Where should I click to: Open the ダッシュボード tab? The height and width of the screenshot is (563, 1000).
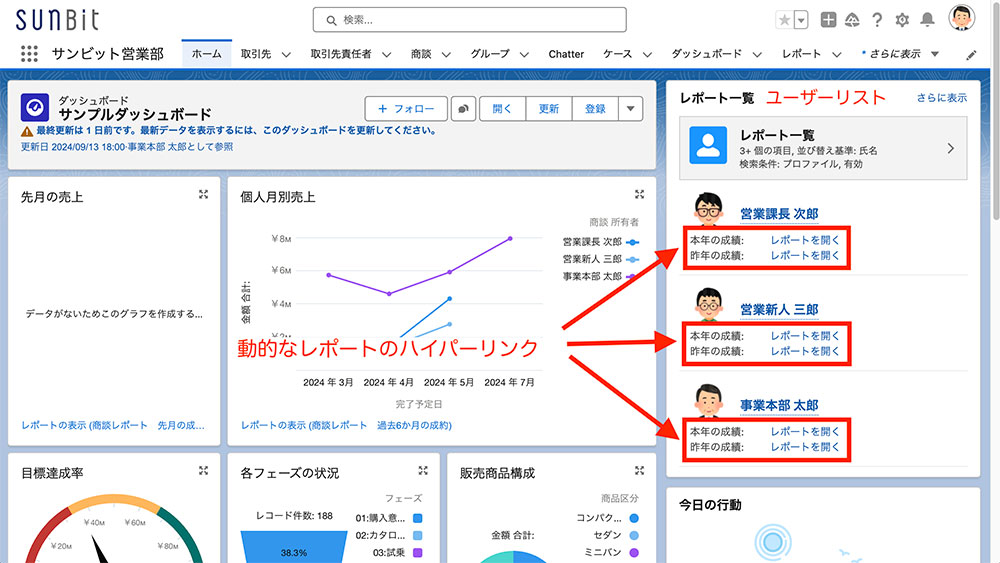[x=707, y=54]
